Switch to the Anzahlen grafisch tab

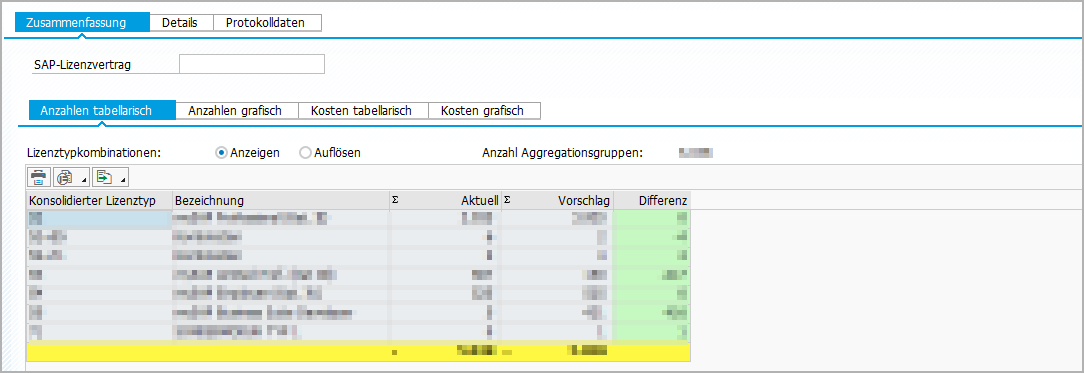(x=237, y=111)
